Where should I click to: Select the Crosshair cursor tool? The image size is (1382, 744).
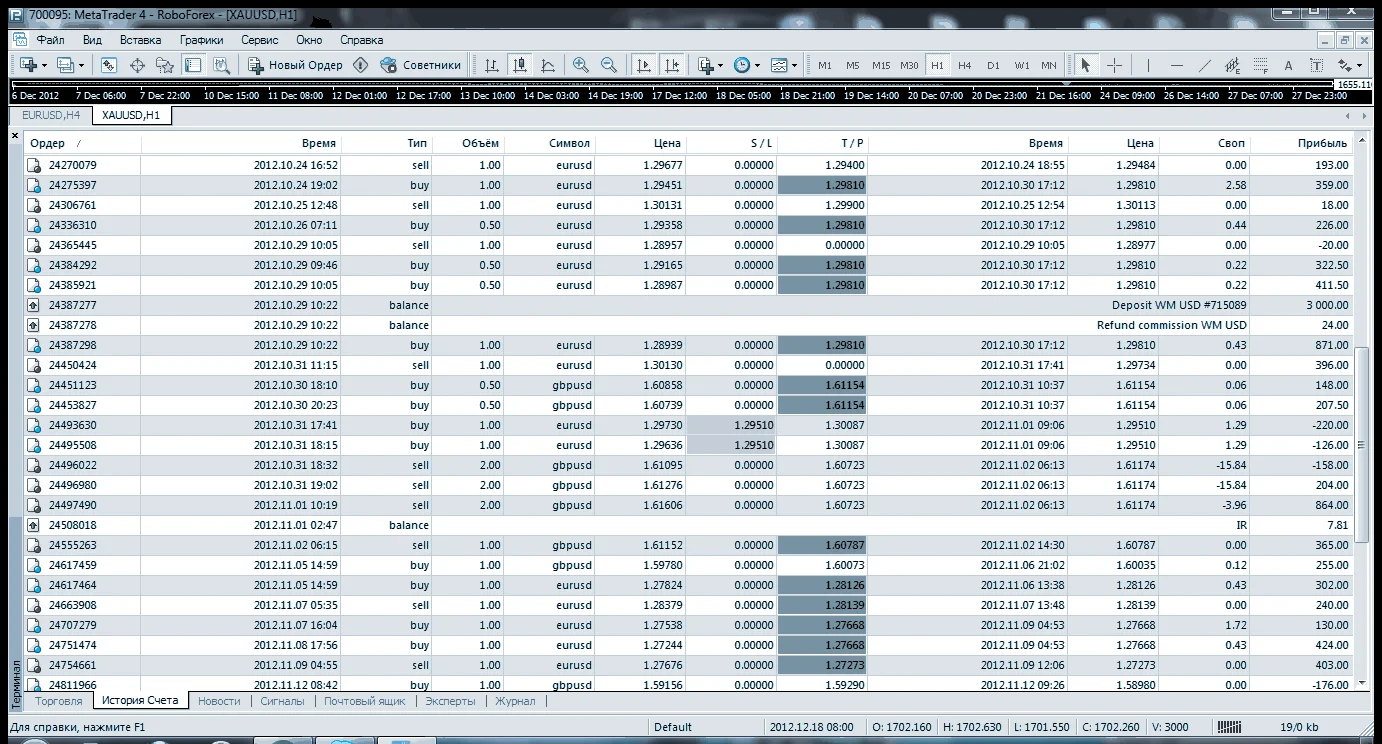tap(1114, 65)
